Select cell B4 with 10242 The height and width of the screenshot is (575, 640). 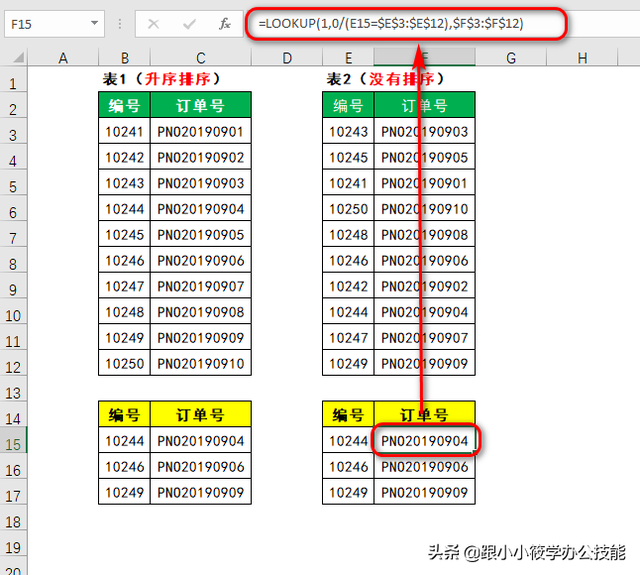(124, 157)
